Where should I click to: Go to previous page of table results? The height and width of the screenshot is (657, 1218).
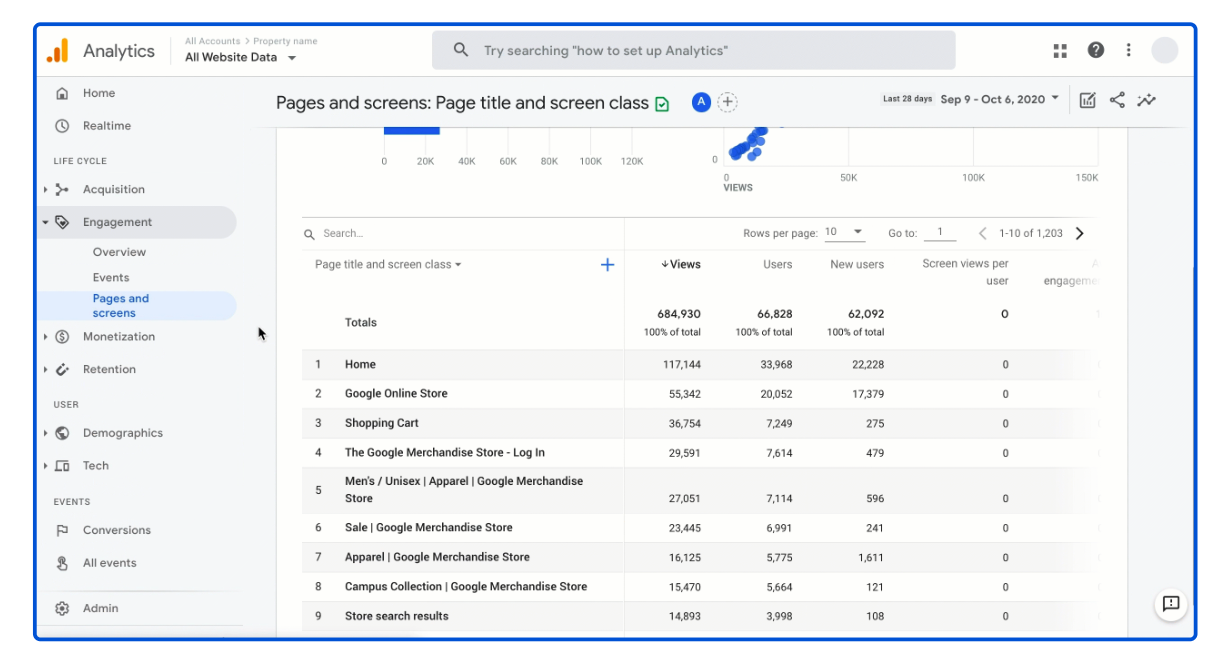[983, 233]
